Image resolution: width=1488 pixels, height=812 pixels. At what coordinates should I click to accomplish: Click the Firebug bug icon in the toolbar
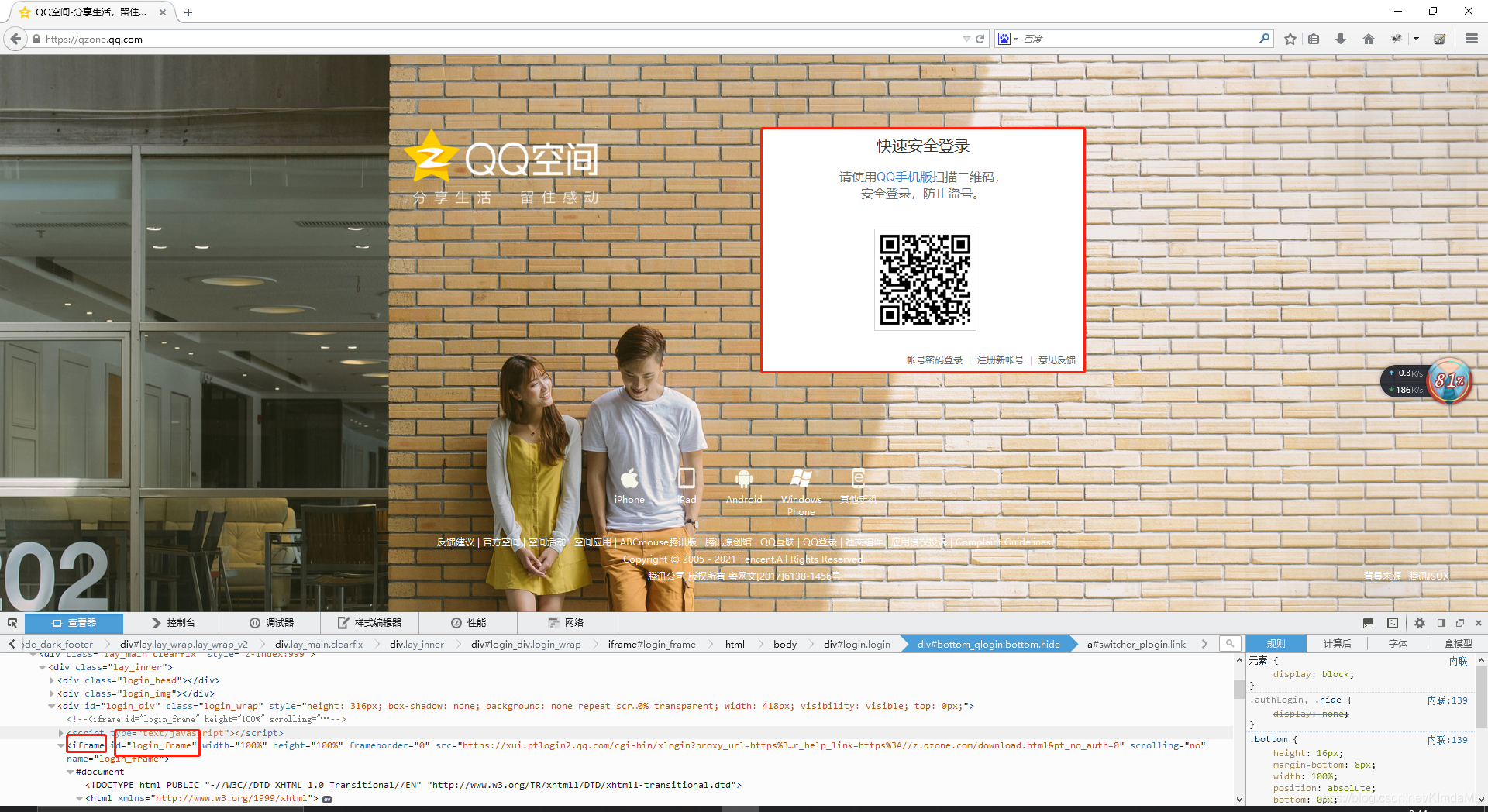1397,39
